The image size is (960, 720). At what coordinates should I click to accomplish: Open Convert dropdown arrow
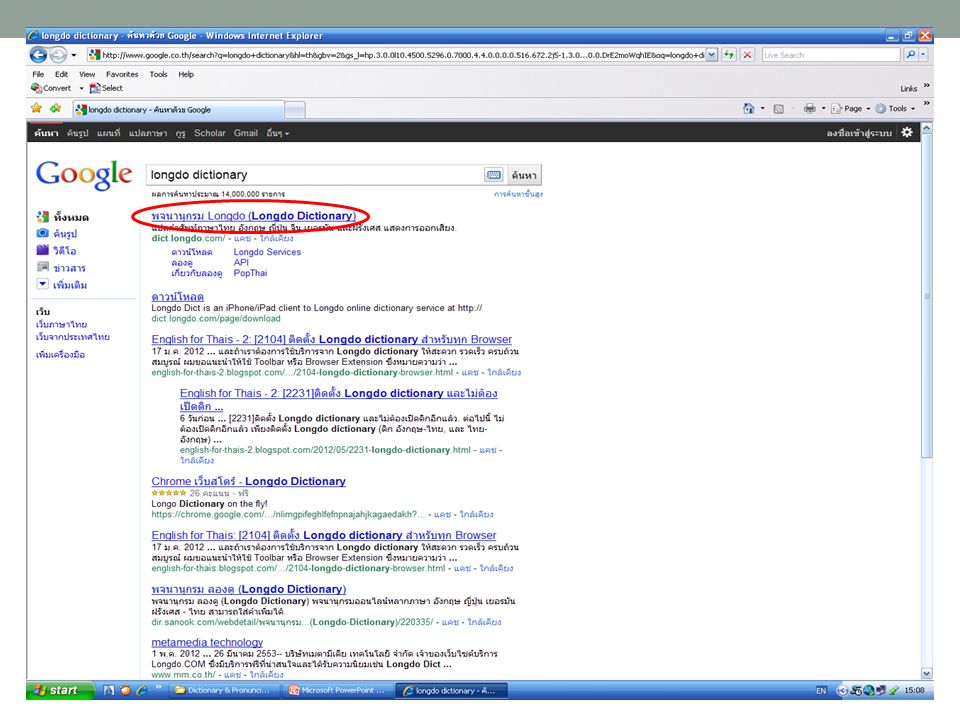click(x=81, y=88)
